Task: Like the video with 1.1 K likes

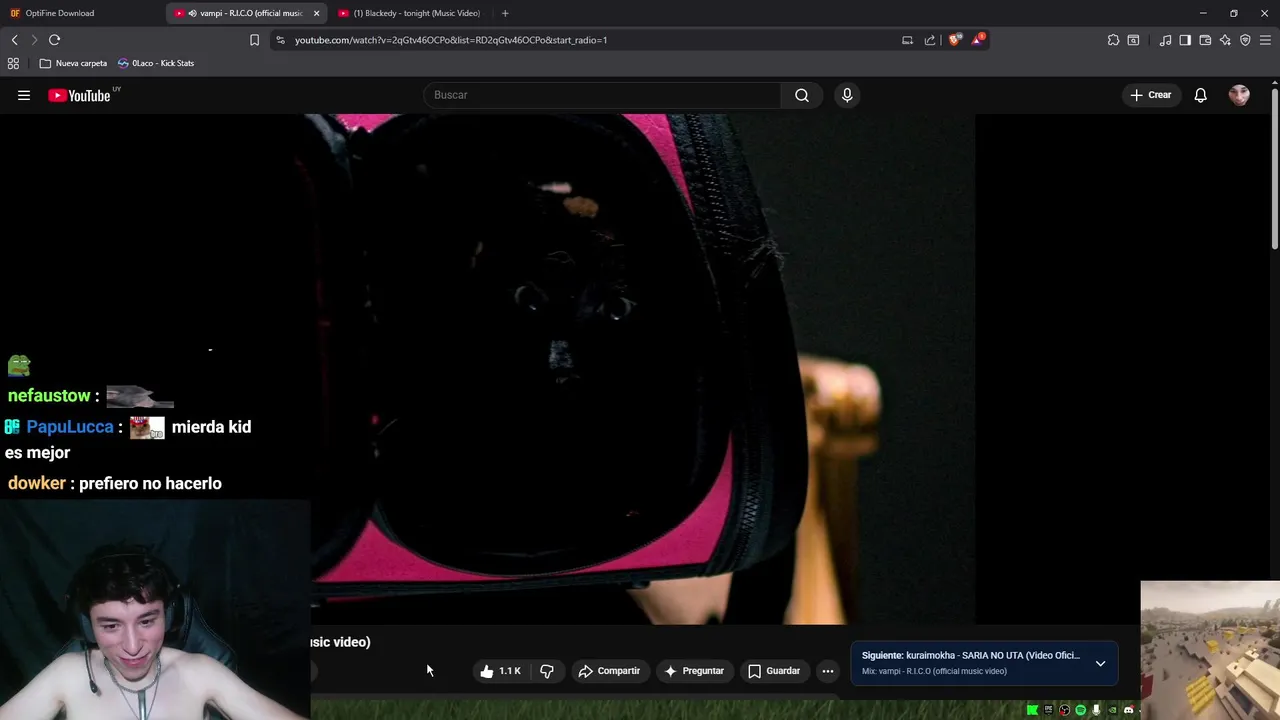Action: point(499,671)
